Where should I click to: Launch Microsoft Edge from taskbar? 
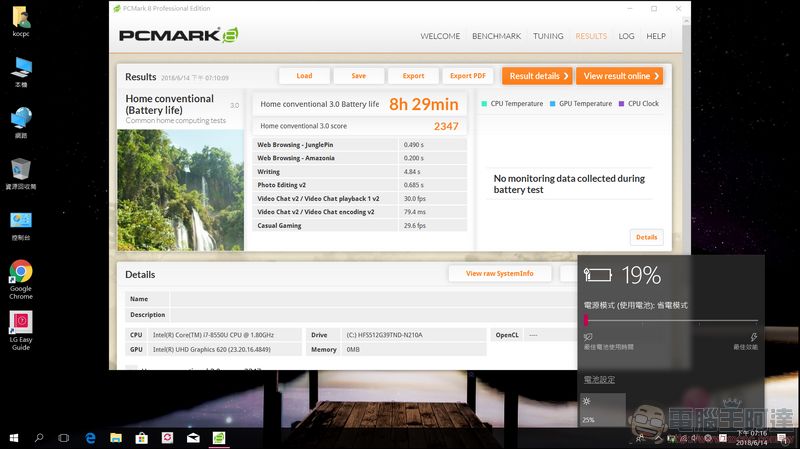click(90, 438)
